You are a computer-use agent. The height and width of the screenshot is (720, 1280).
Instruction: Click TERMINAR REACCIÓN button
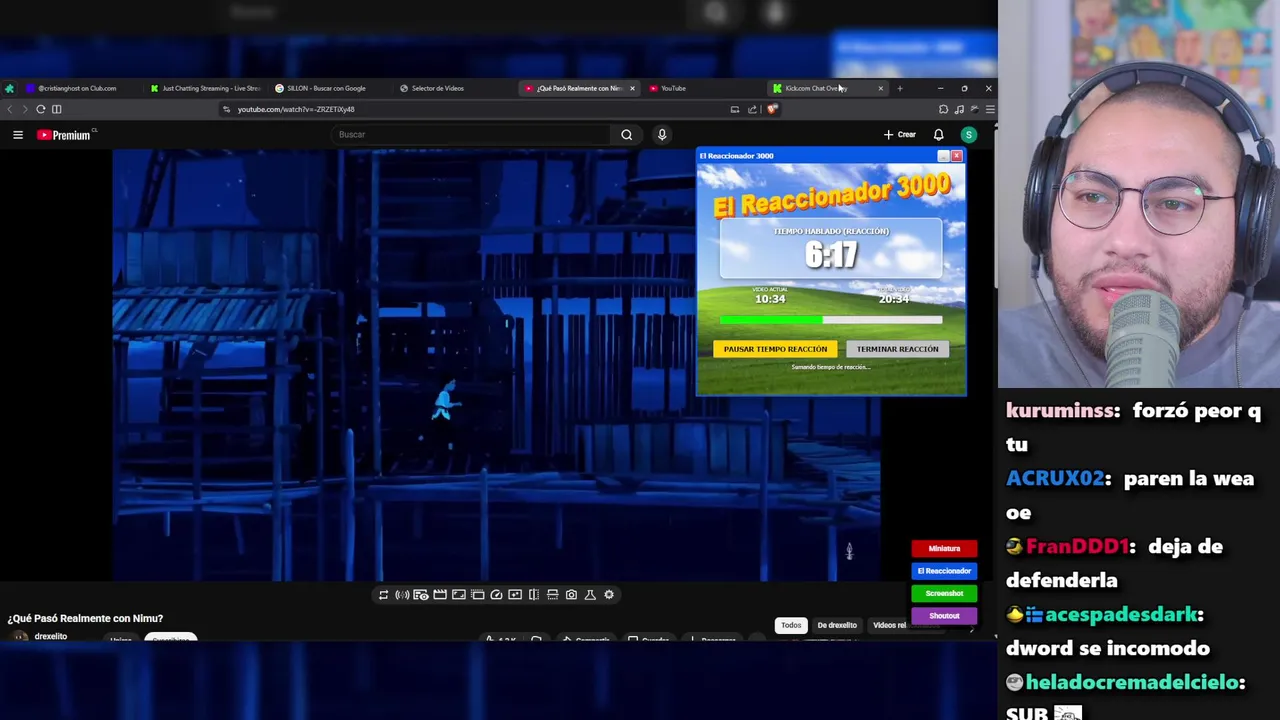pos(897,349)
